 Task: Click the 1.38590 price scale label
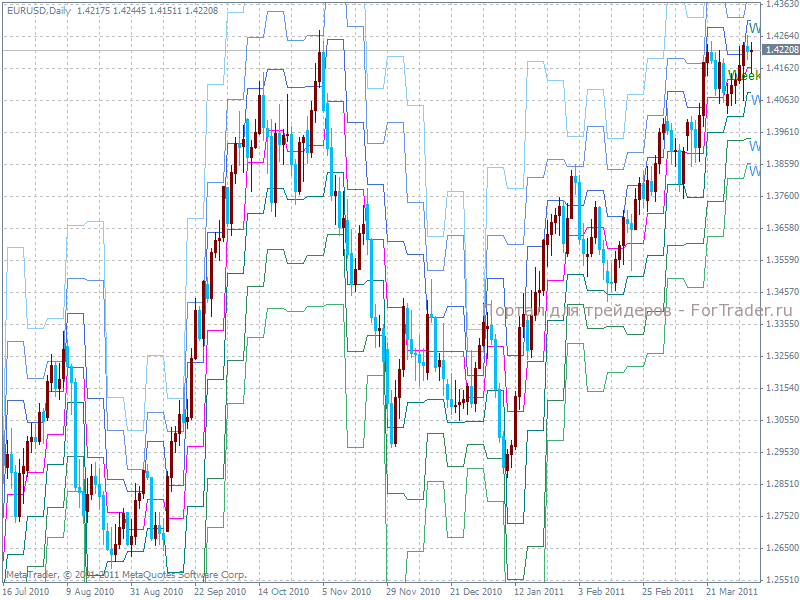pyautogui.click(x=782, y=164)
